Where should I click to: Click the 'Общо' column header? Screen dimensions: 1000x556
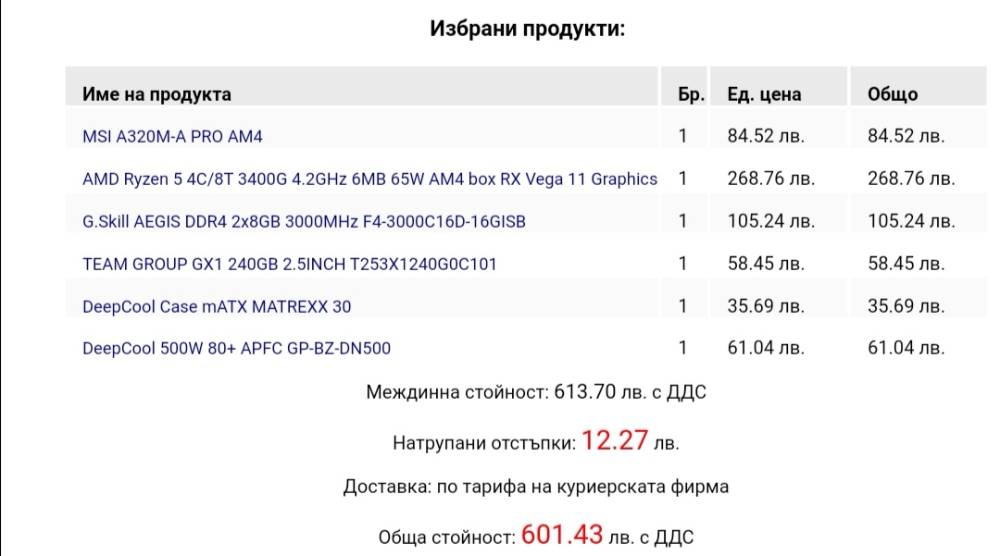point(892,94)
